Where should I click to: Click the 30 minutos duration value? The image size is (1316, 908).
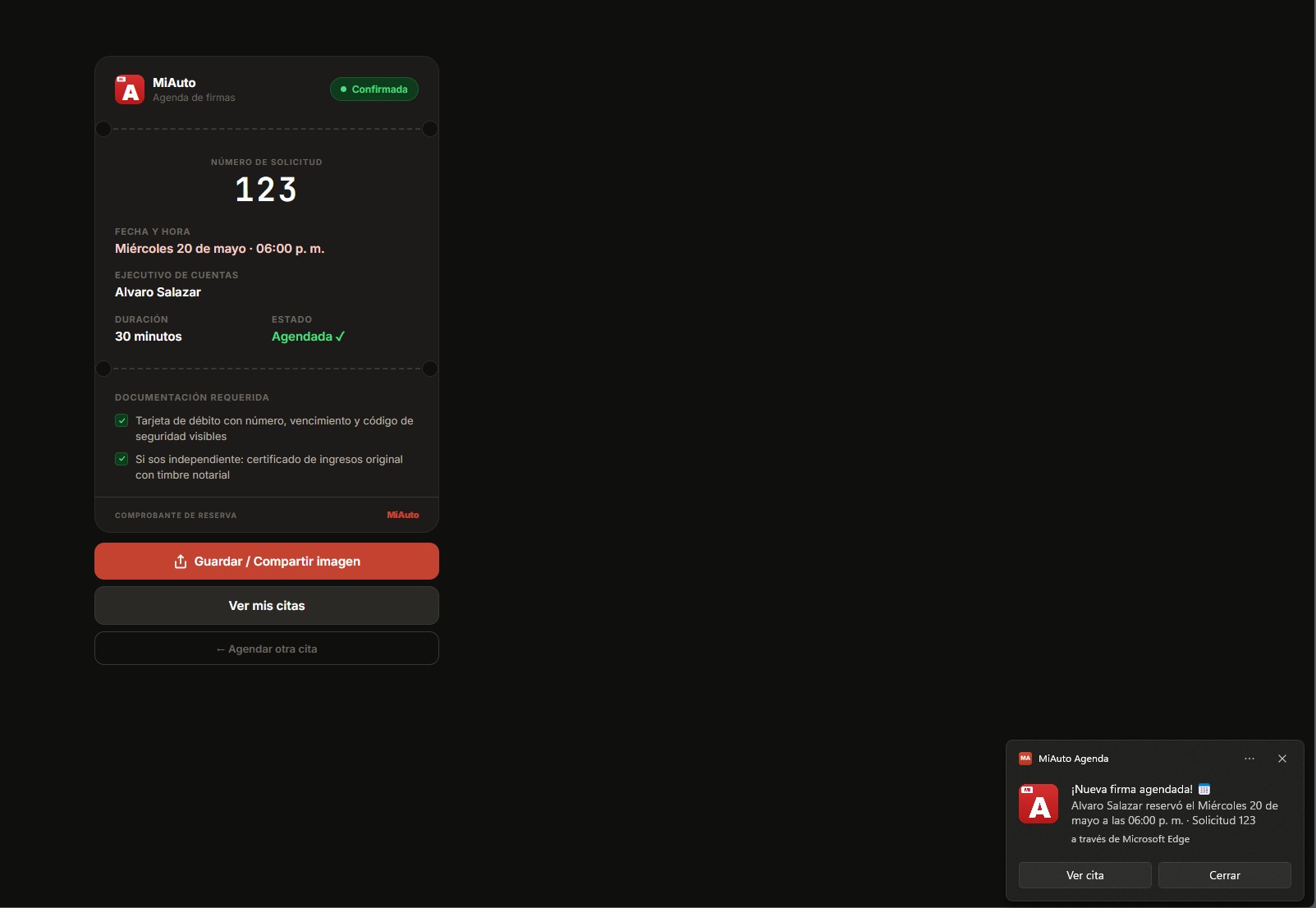tap(149, 337)
